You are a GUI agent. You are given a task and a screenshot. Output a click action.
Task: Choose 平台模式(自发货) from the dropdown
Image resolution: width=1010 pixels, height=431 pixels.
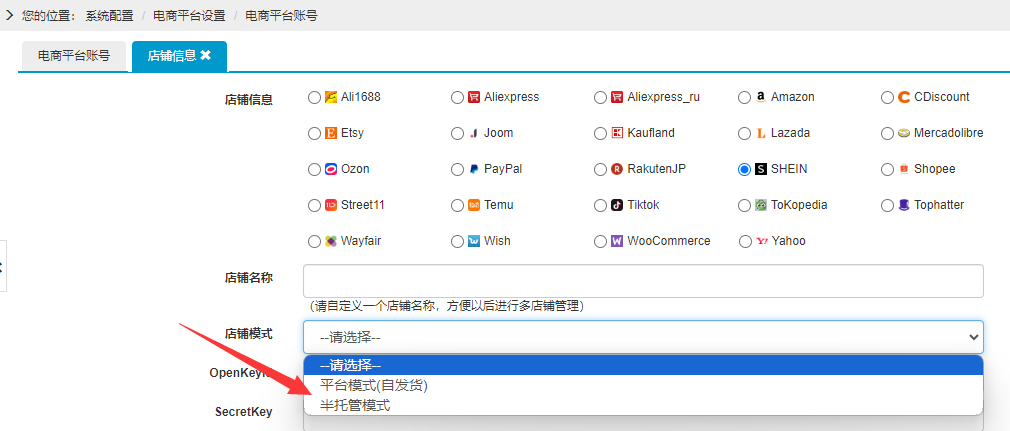(643, 386)
